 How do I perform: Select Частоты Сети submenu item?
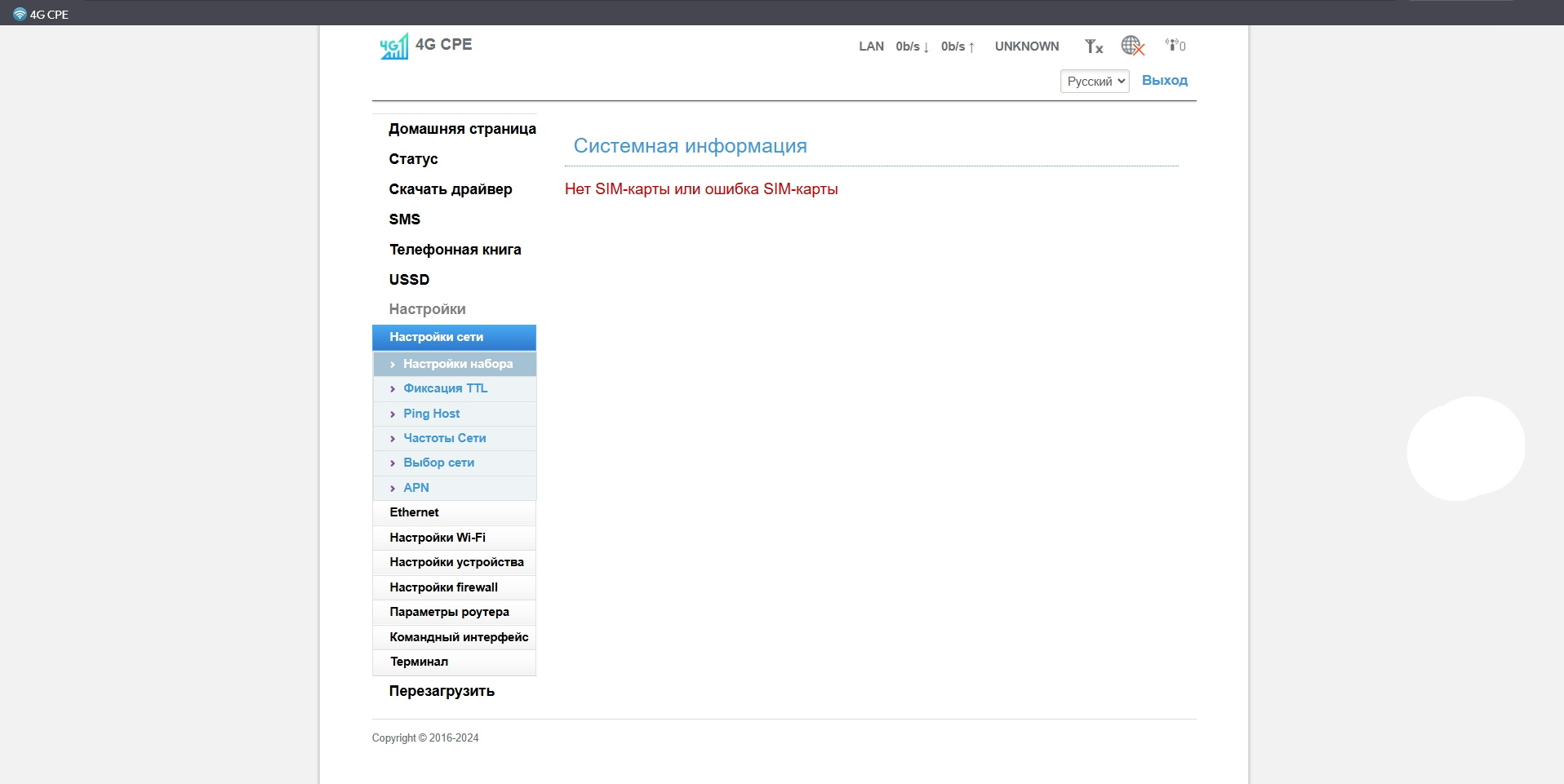(455, 438)
